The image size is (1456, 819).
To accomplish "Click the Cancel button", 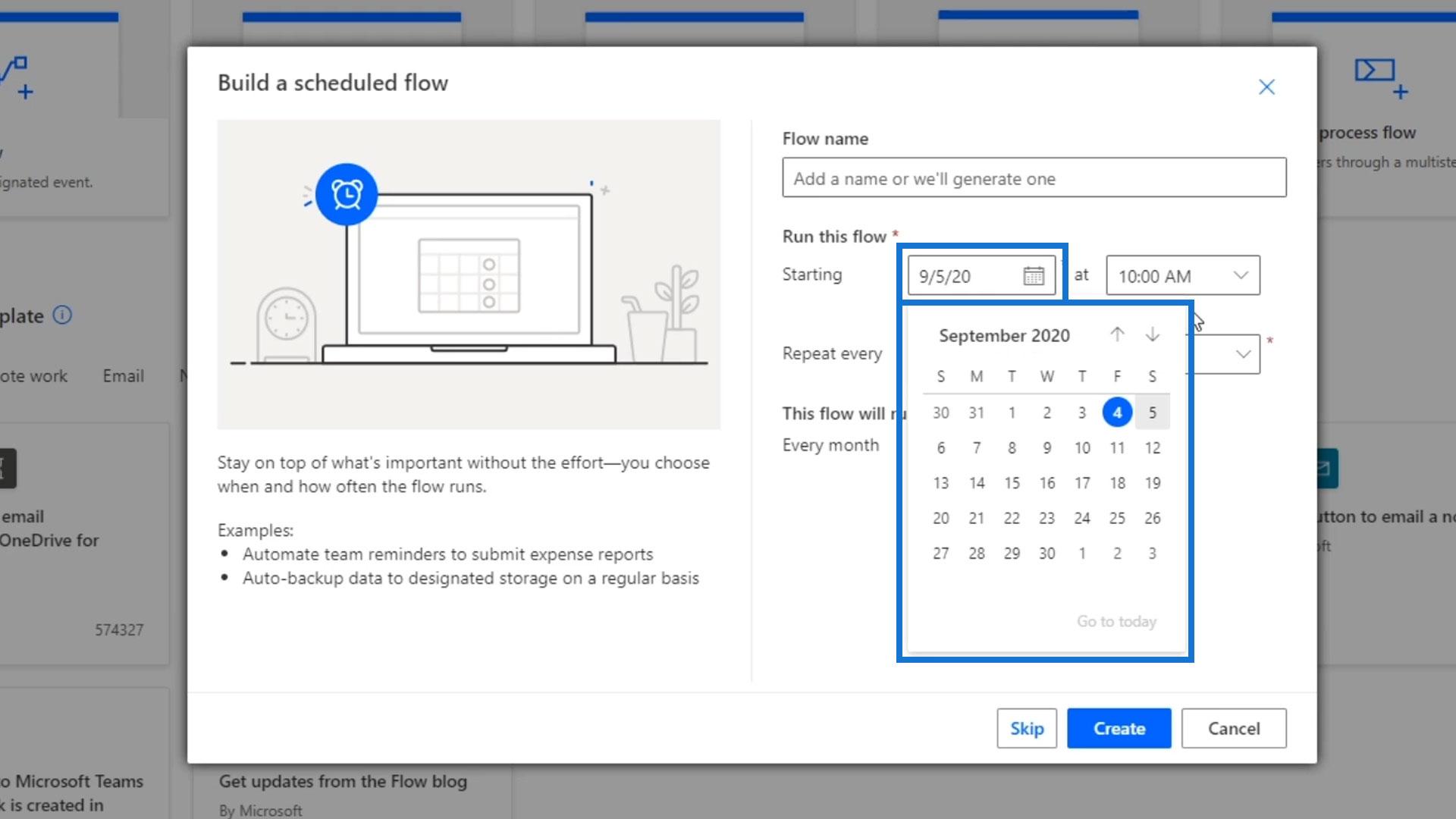I will [1233, 728].
